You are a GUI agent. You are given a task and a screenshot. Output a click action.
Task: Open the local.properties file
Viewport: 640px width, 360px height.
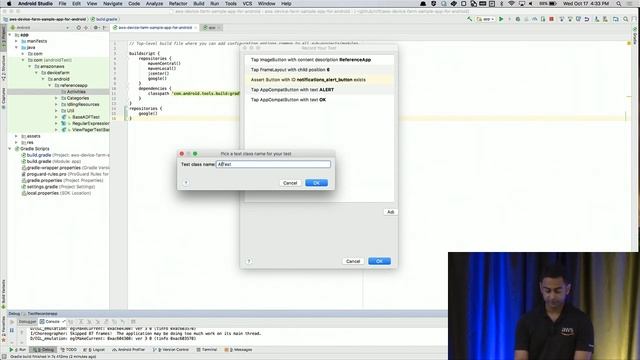click(x=56, y=193)
